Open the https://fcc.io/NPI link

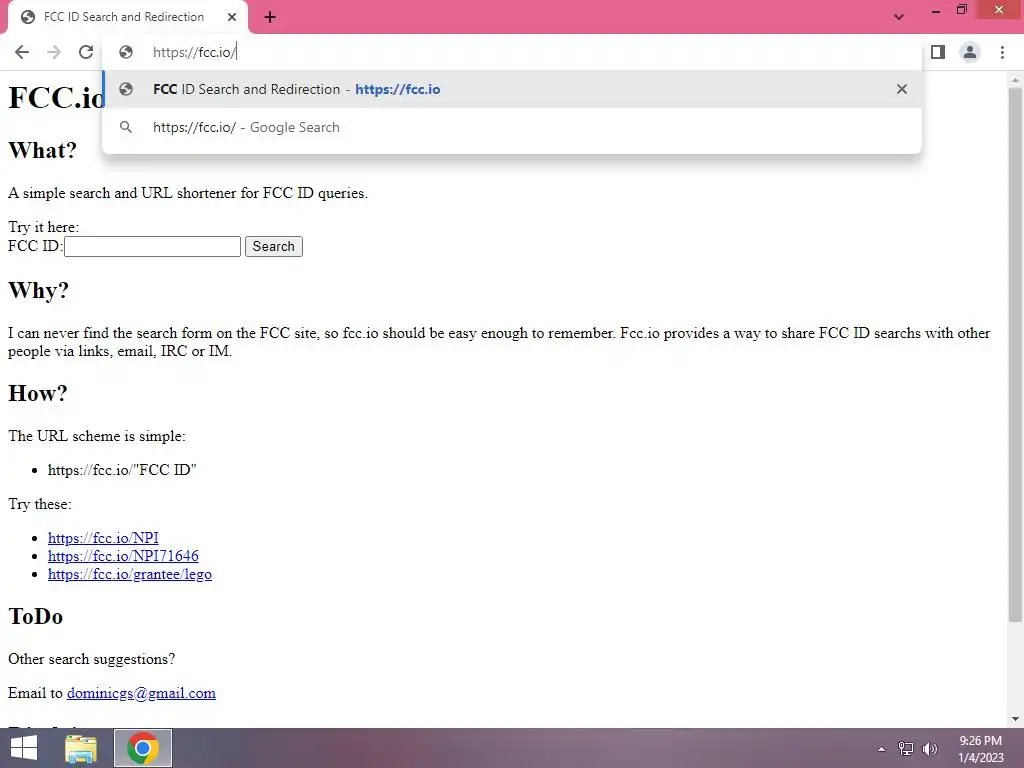103,537
